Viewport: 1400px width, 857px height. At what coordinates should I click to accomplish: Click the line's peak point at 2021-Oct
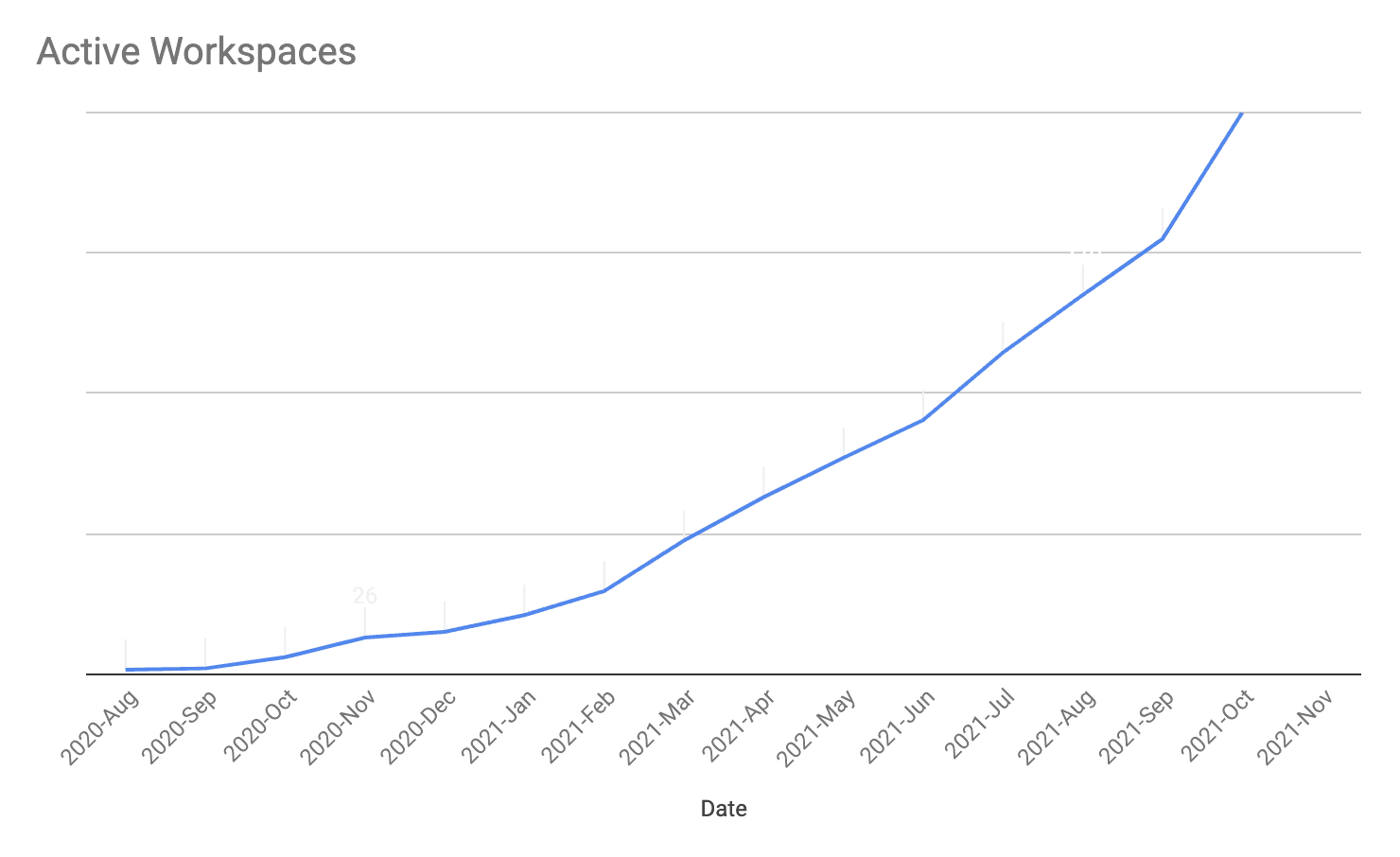tap(1241, 114)
